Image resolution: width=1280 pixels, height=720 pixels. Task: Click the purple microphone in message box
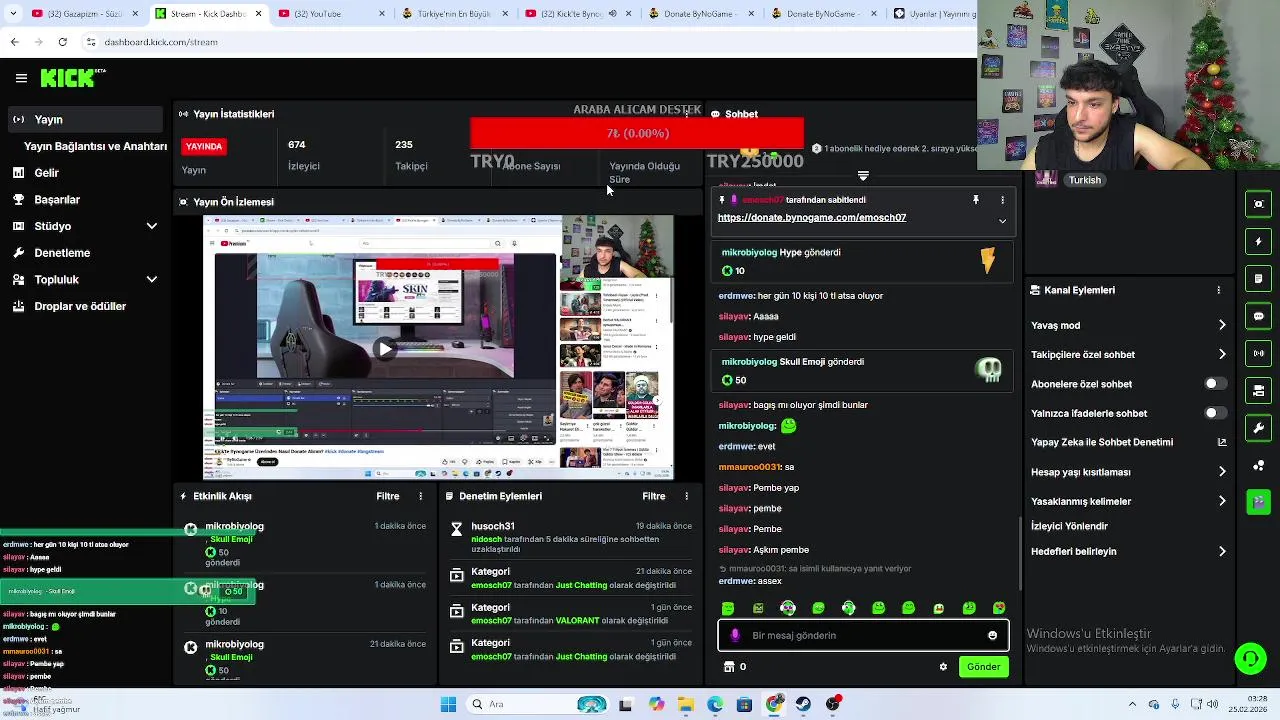point(736,635)
